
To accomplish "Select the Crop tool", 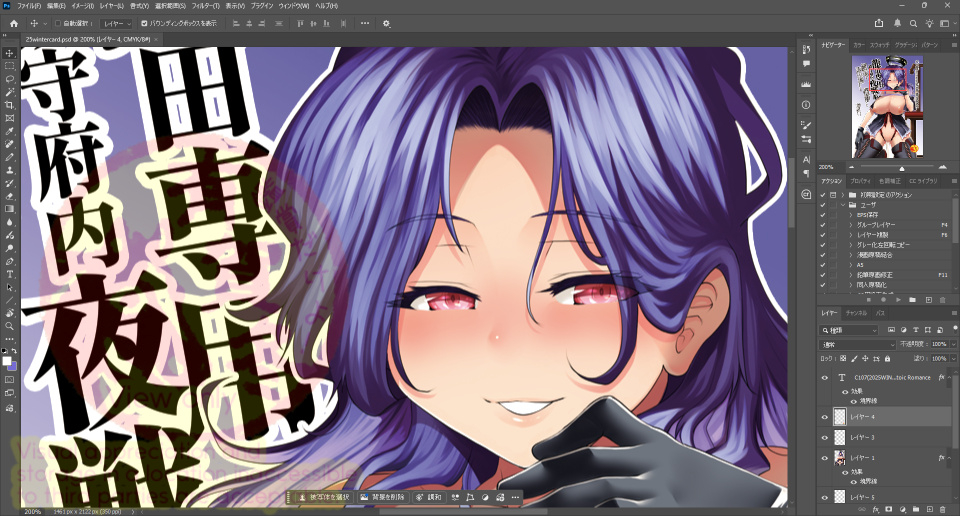I will click(10, 104).
